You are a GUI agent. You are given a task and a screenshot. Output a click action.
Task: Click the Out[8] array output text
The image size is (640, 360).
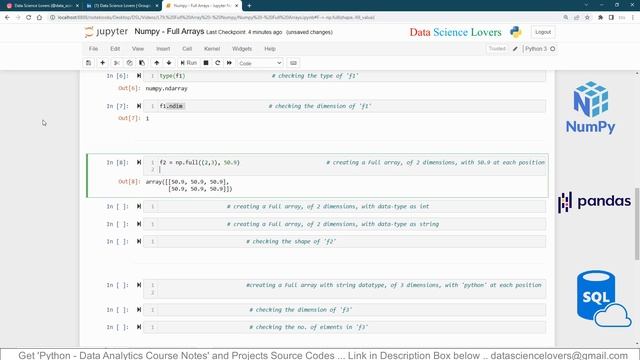point(189,185)
